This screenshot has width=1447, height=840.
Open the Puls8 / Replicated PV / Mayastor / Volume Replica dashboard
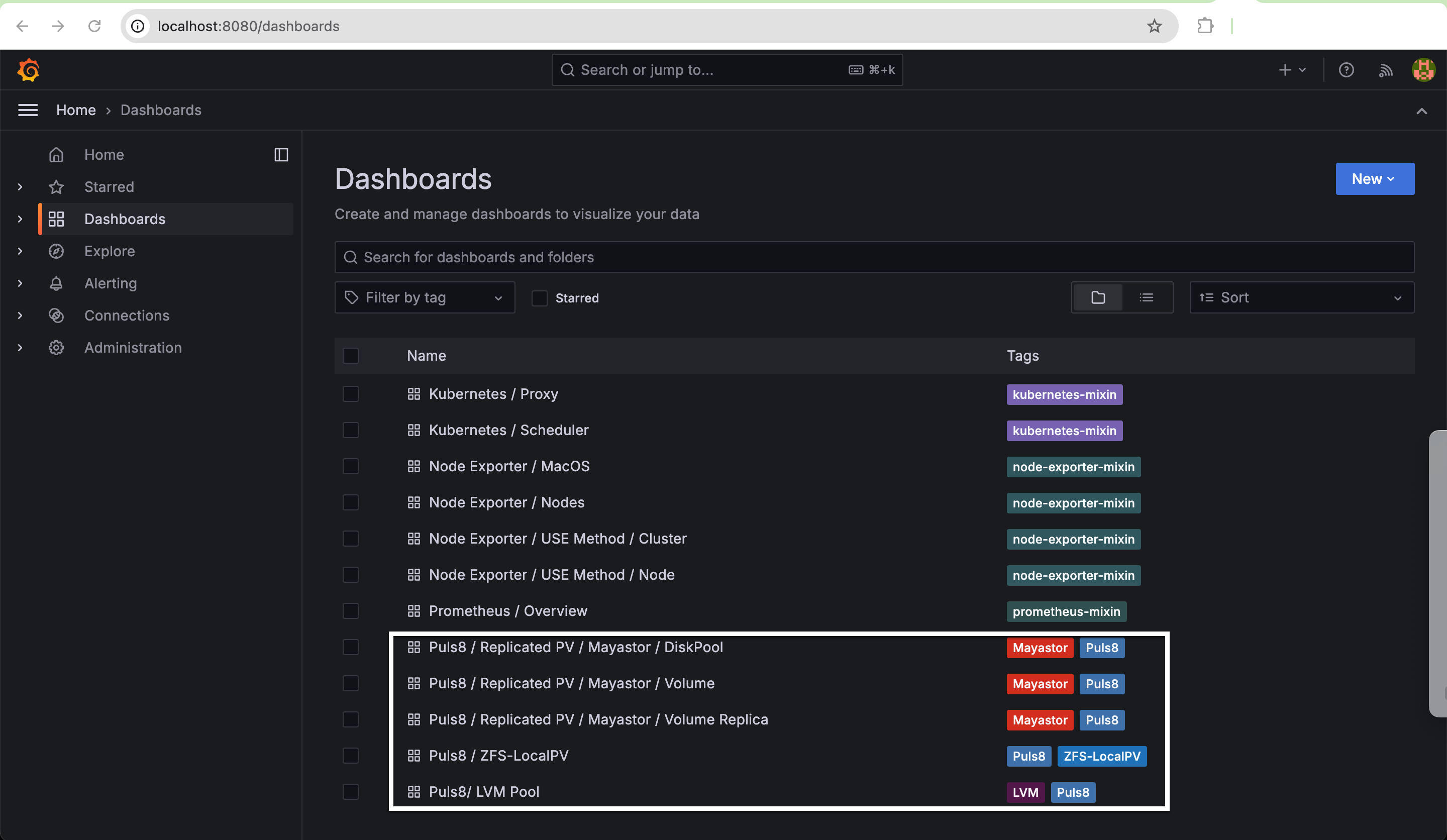598,719
